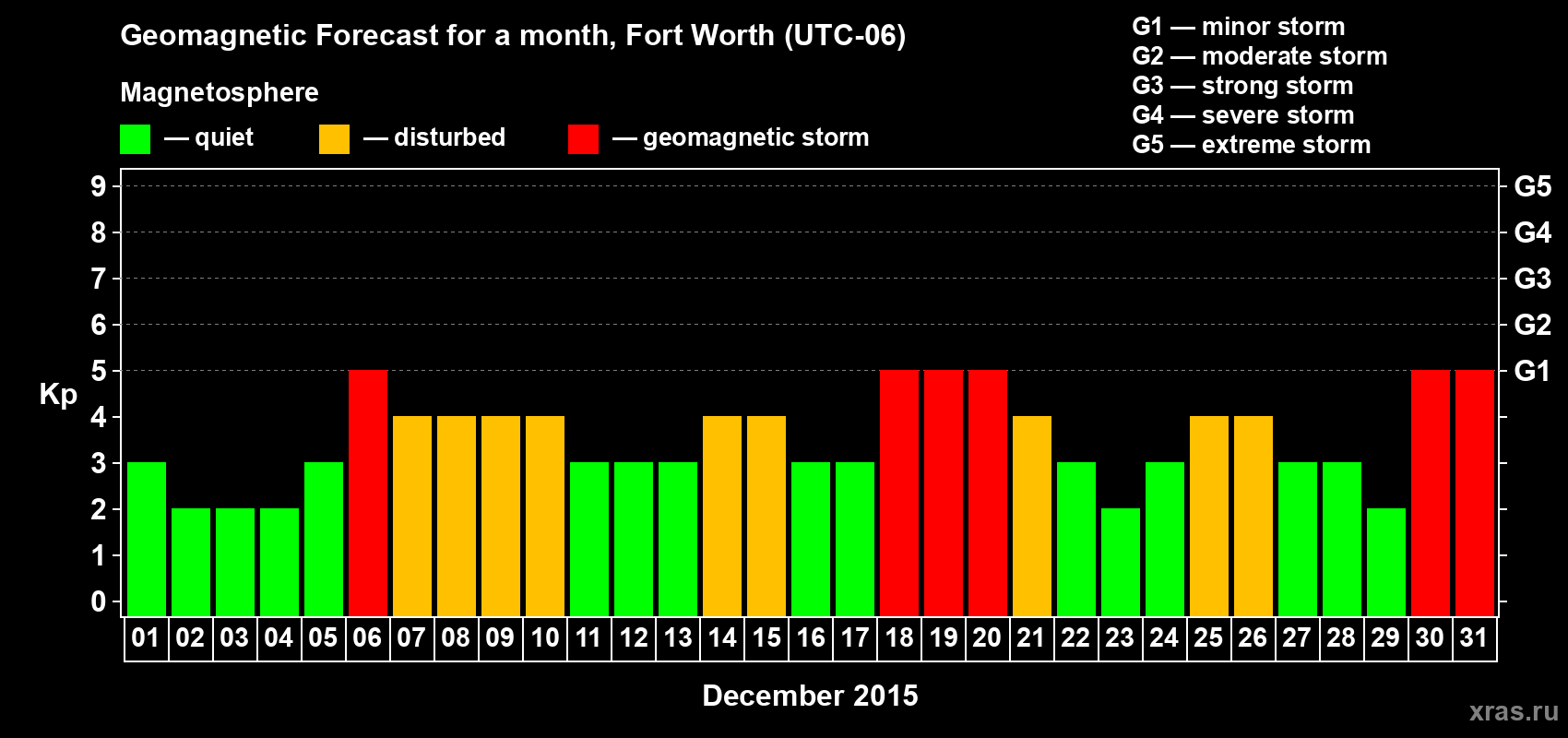Click the Kp axis value 9
Viewport: 1568px width, 738px height.
click(x=99, y=186)
